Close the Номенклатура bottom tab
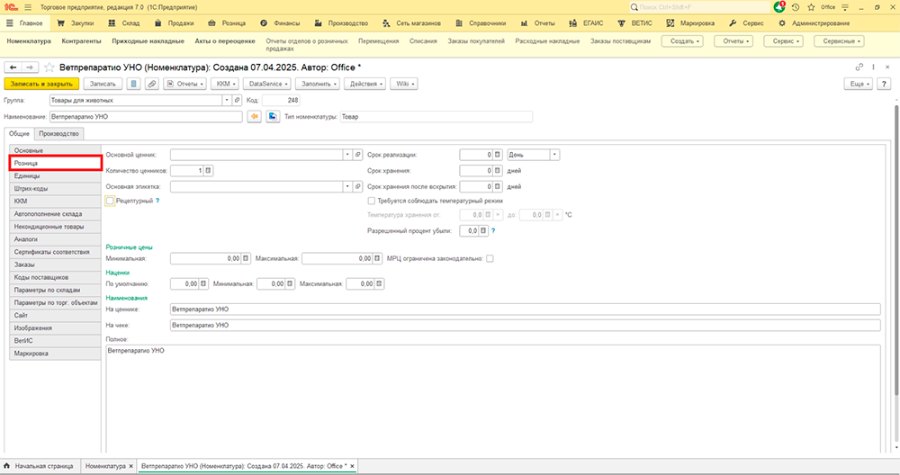The image size is (900, 475). coord(131,466)
